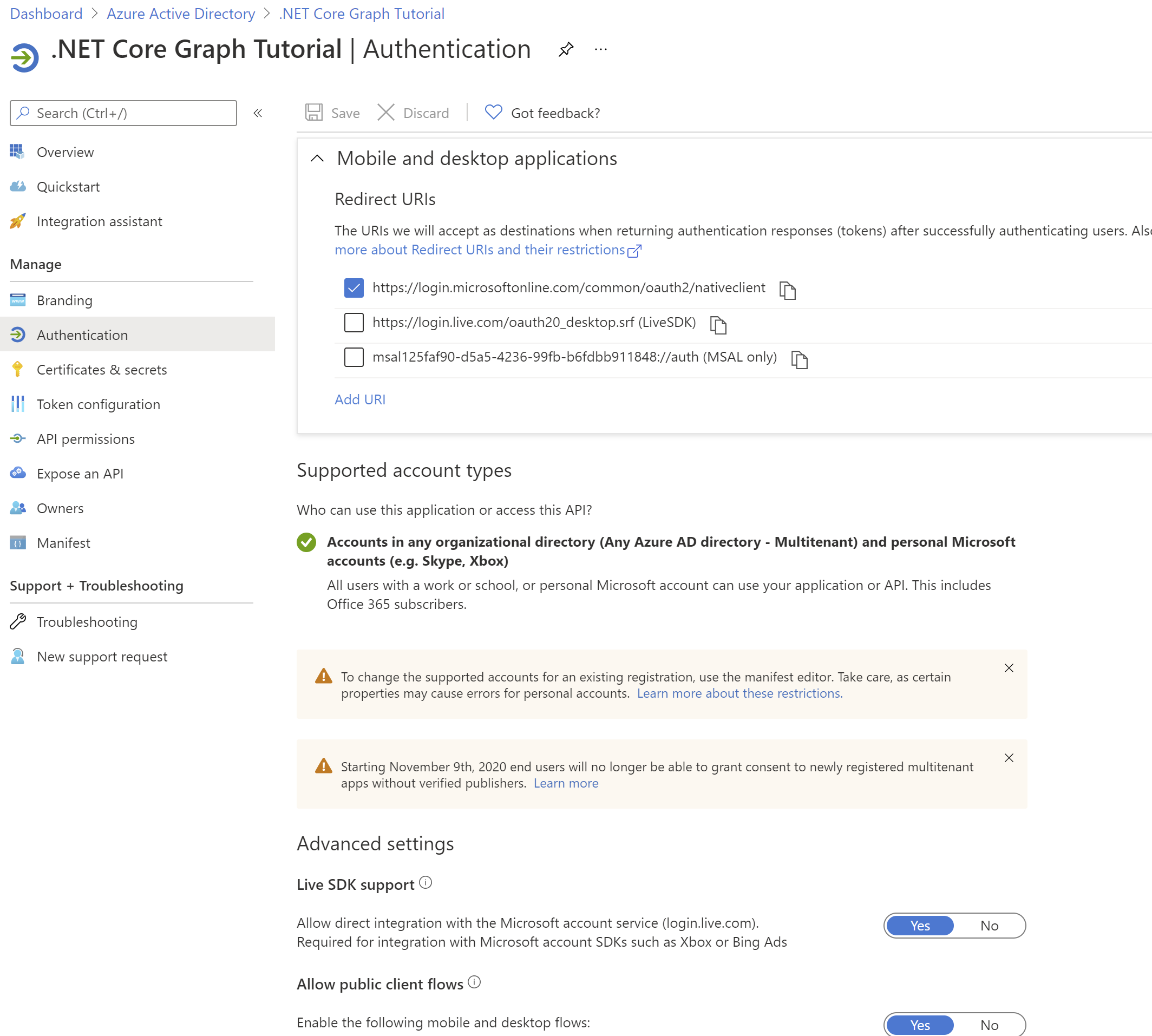The image size is (1152, 1036).
Task: Open Integration assistant
Action: click(100, 221)
